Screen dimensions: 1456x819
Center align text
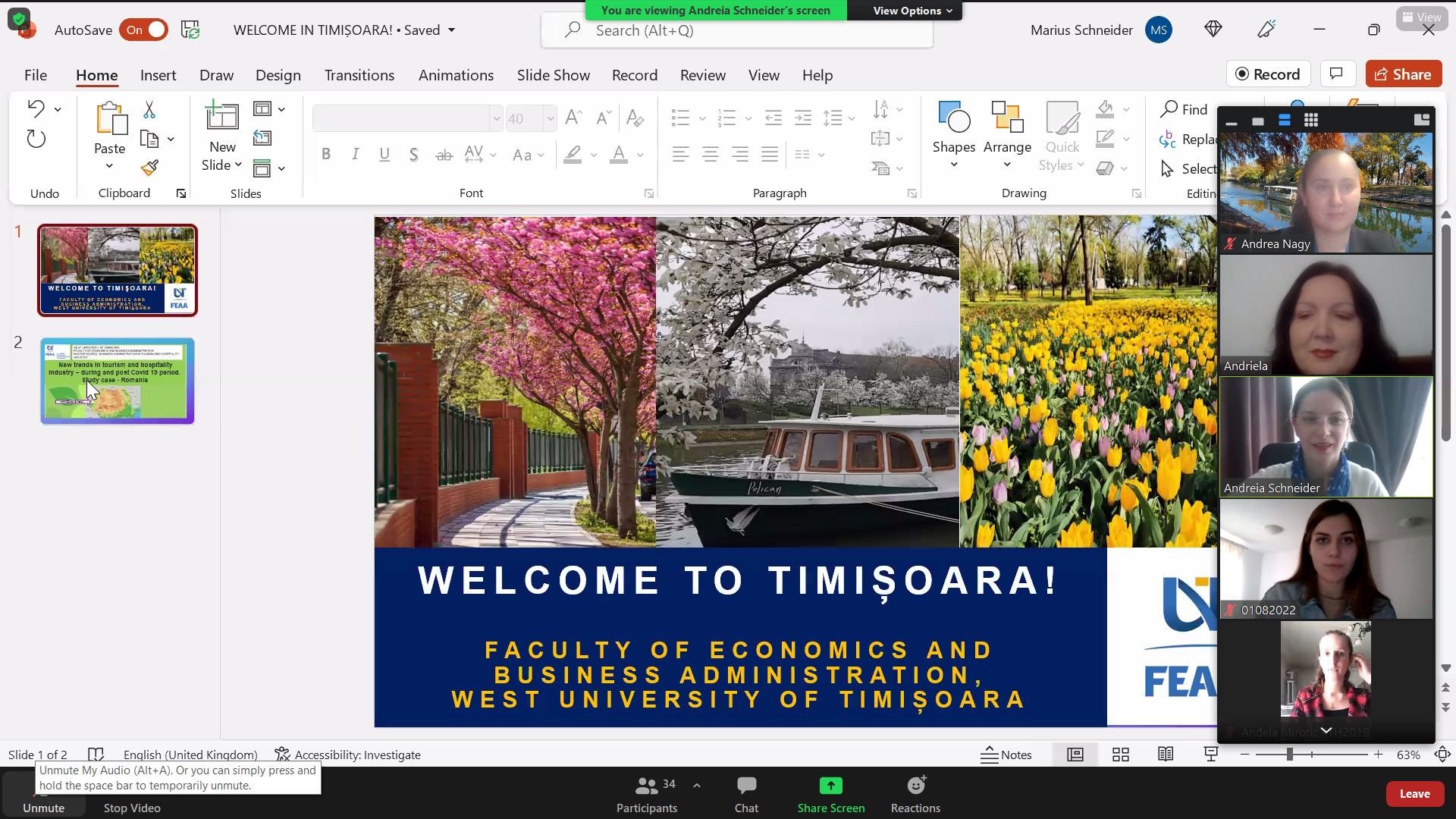point(710,155)
